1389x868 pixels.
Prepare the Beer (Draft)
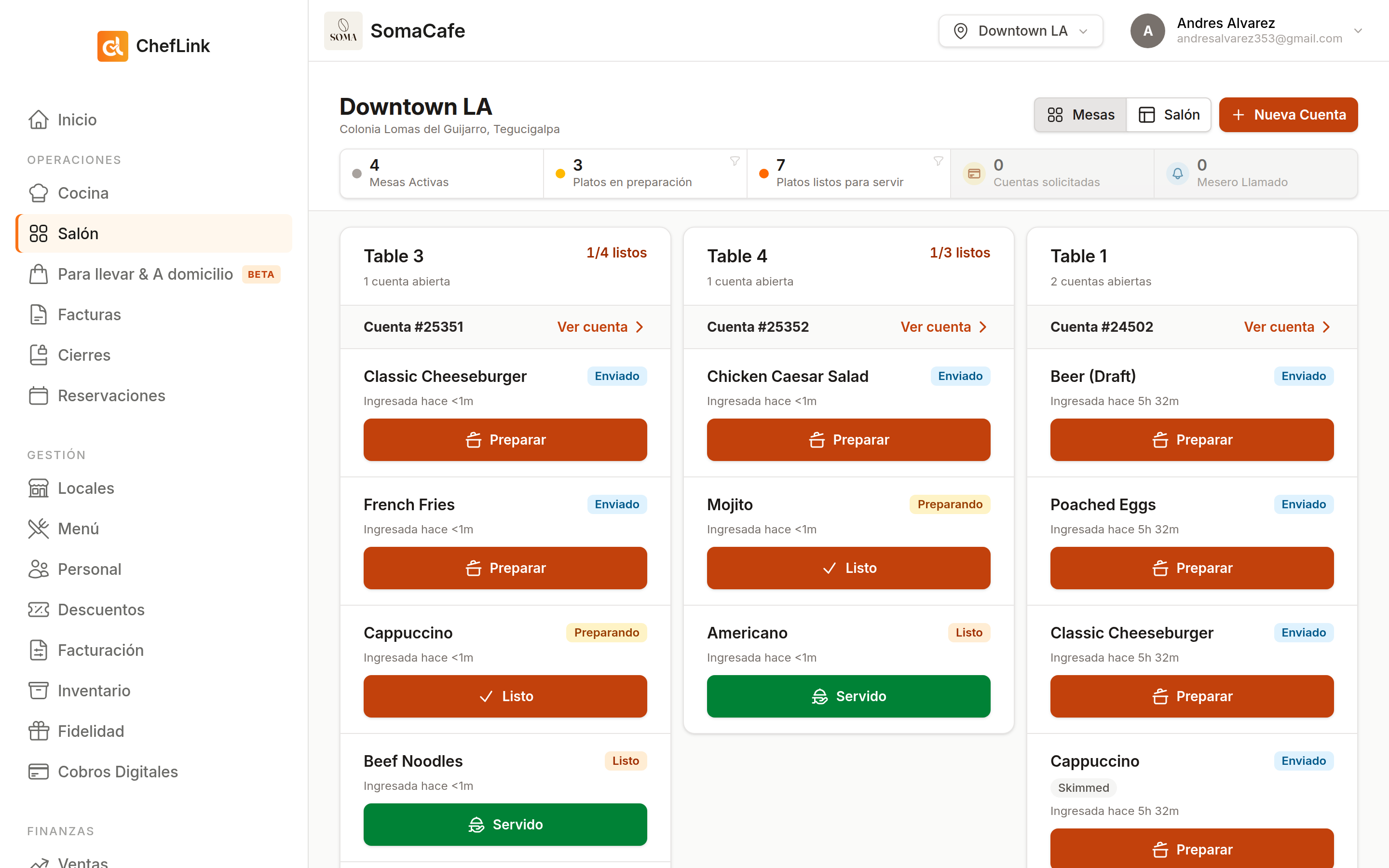pos(1192,440)
